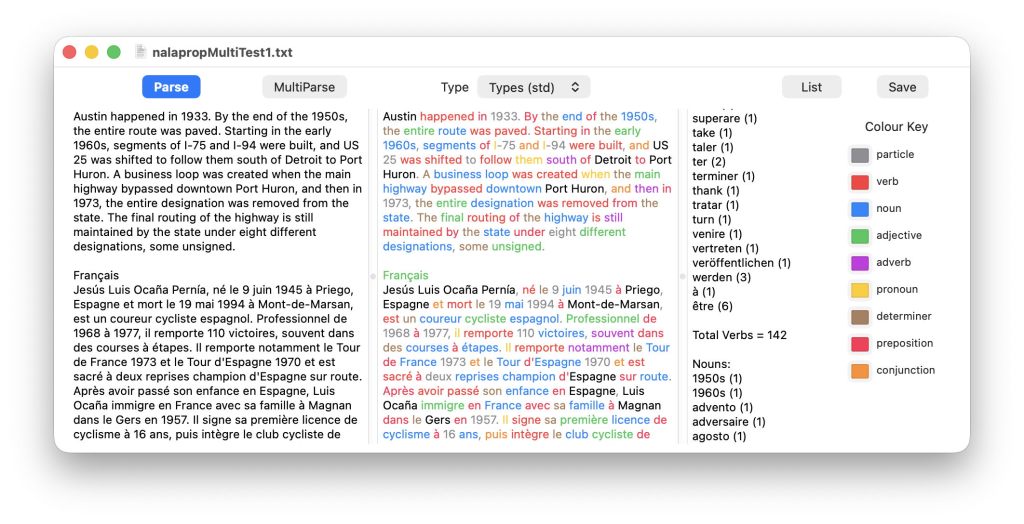Screen dimensions: 1024x524
Task: Click the orange conjunction colour swatch
Action: [x=859, y=371]
